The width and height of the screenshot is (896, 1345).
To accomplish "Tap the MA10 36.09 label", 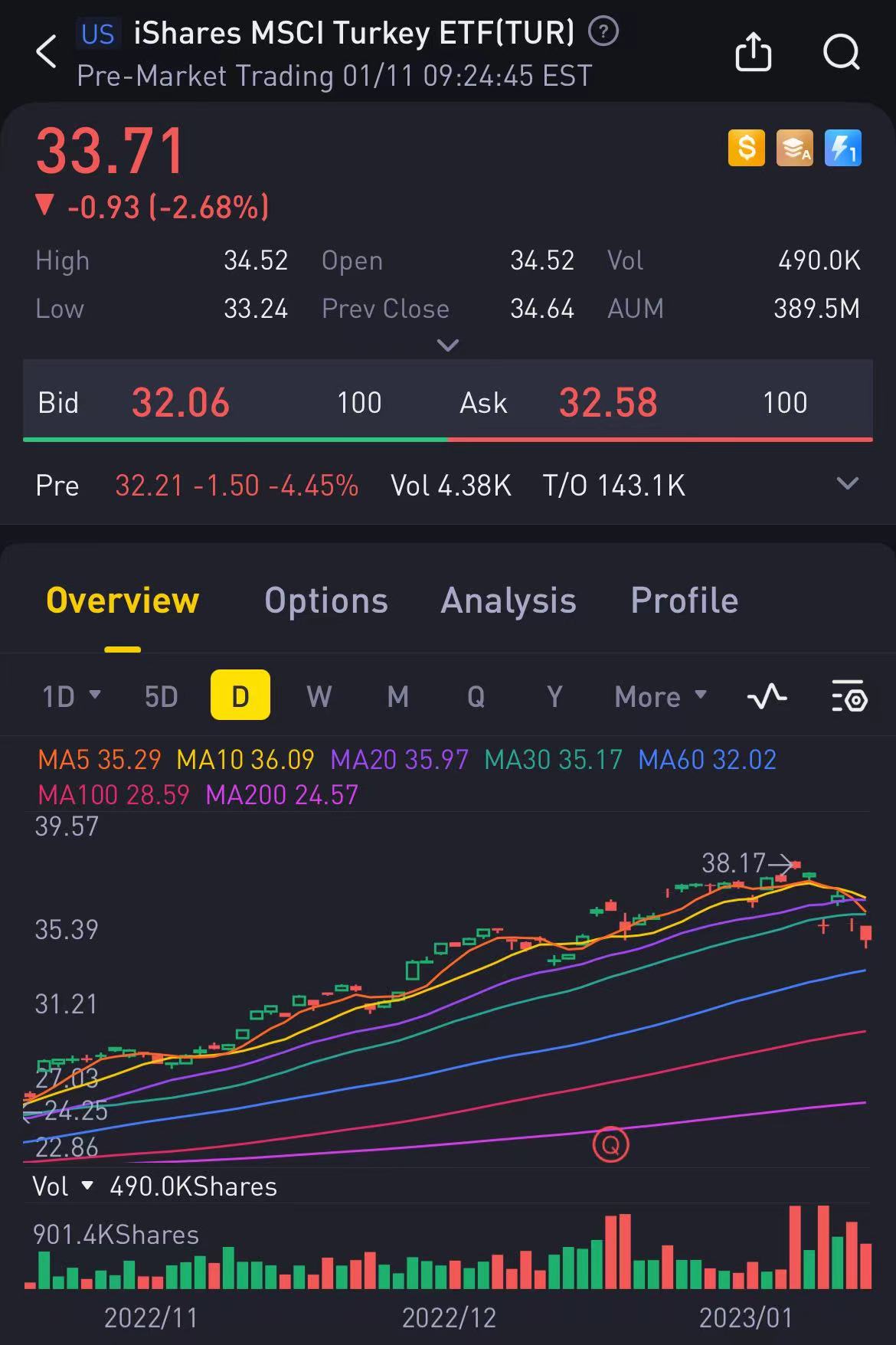I will [x=246, y=759].
